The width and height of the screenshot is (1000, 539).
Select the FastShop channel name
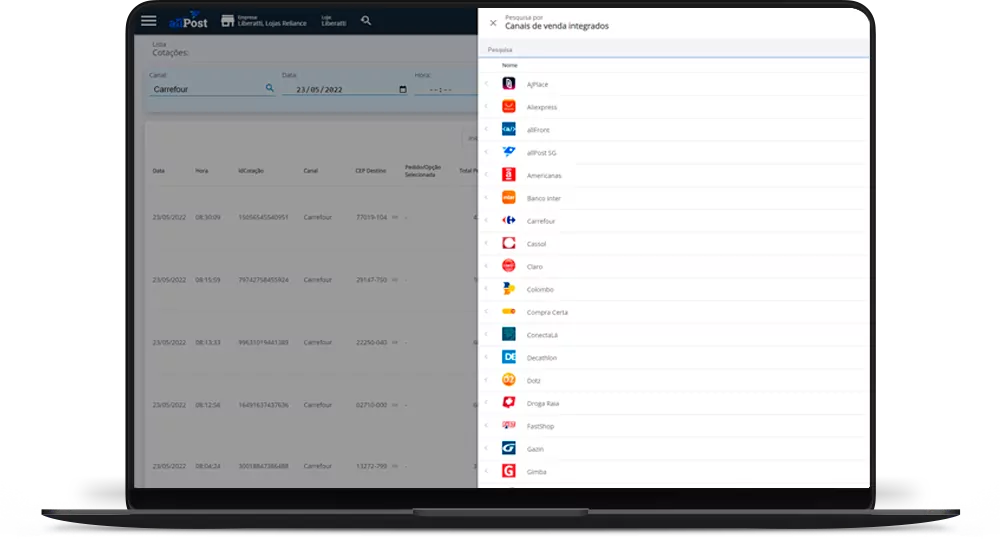click(541, 426)
